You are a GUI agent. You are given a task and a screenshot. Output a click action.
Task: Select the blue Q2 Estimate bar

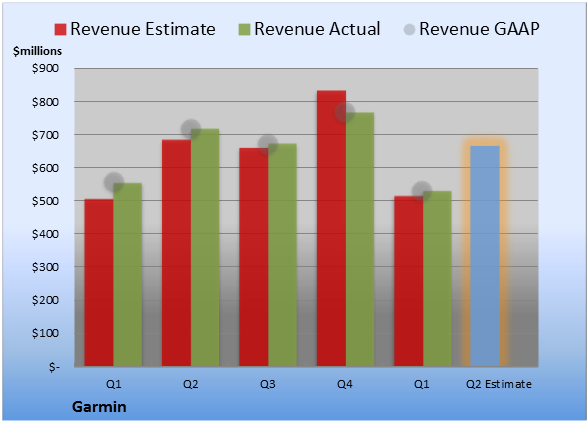(485, 256)
